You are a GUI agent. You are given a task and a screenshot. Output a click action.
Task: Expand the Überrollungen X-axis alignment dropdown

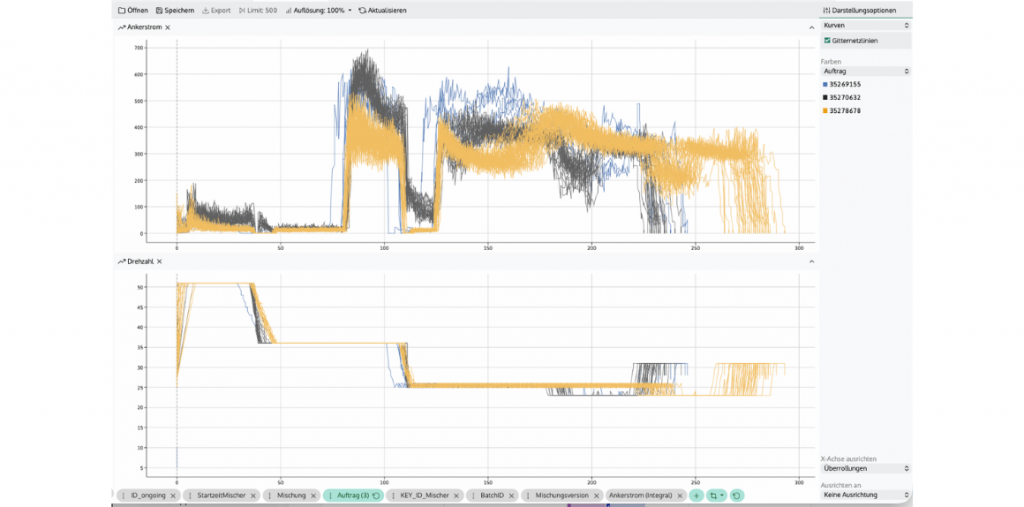click(x=865, y=468)
